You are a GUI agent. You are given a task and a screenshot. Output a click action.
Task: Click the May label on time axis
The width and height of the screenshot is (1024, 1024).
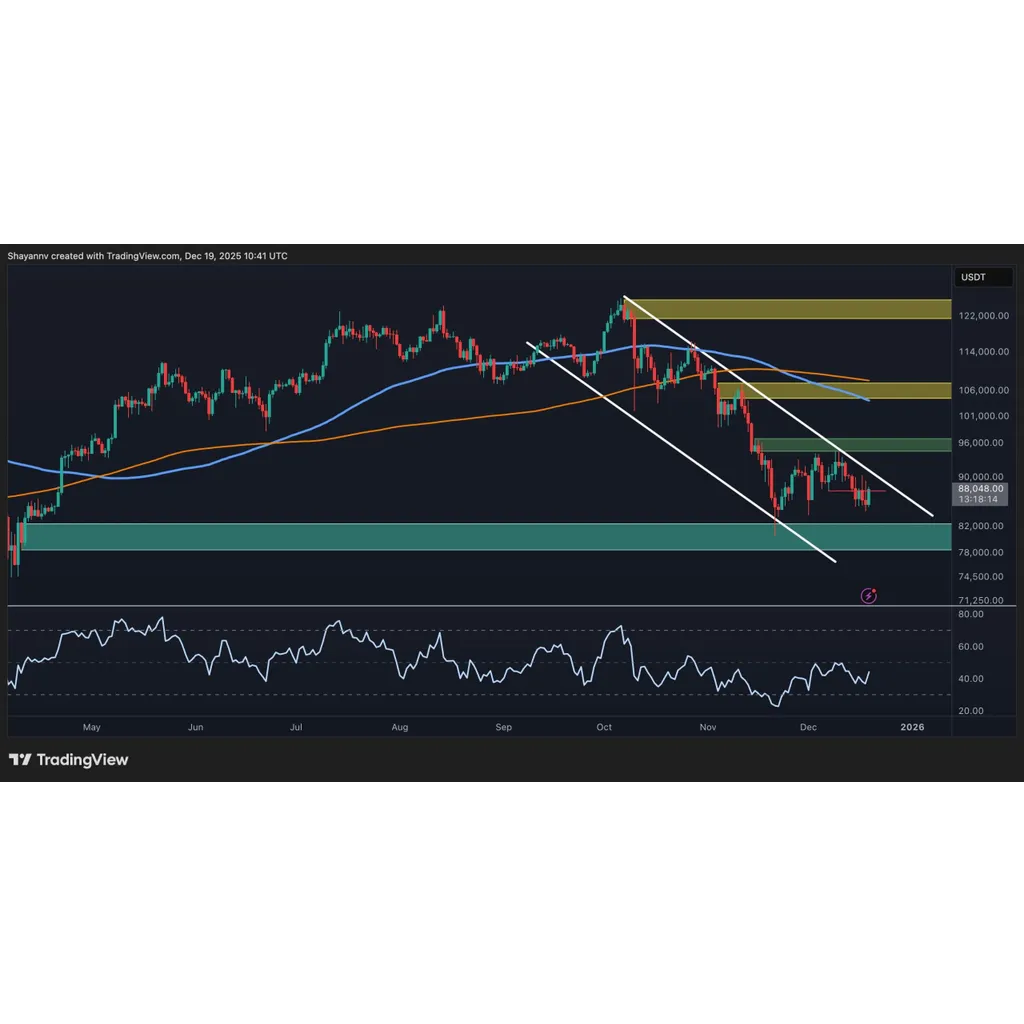click(x=91, y=727)
